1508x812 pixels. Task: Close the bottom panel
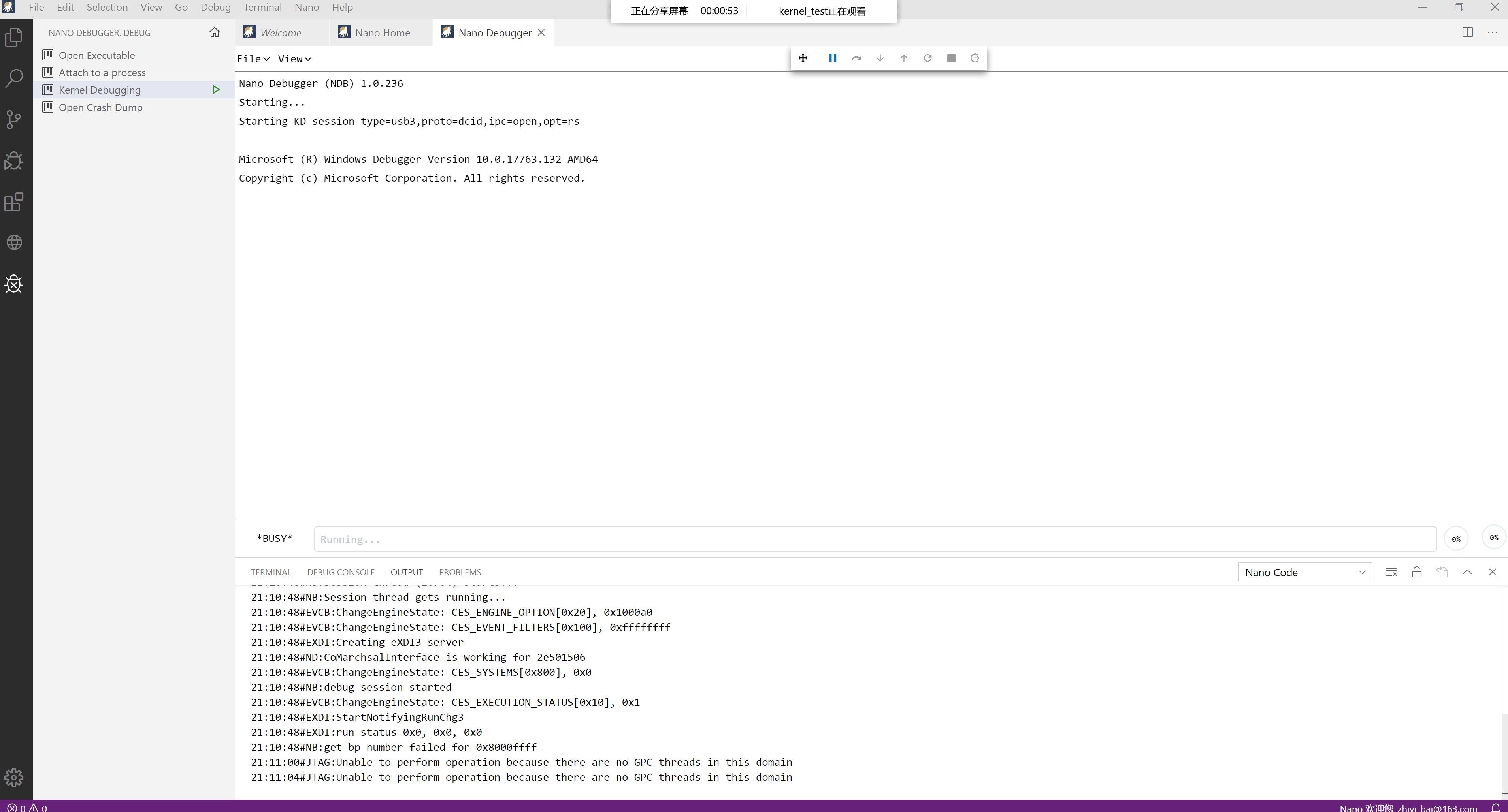click(1492, 572)
